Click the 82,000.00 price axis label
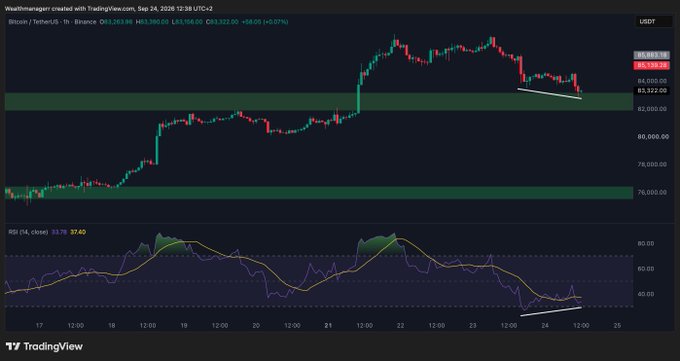The height and width of the screenshot is (361, 680). tap(652, 109)
